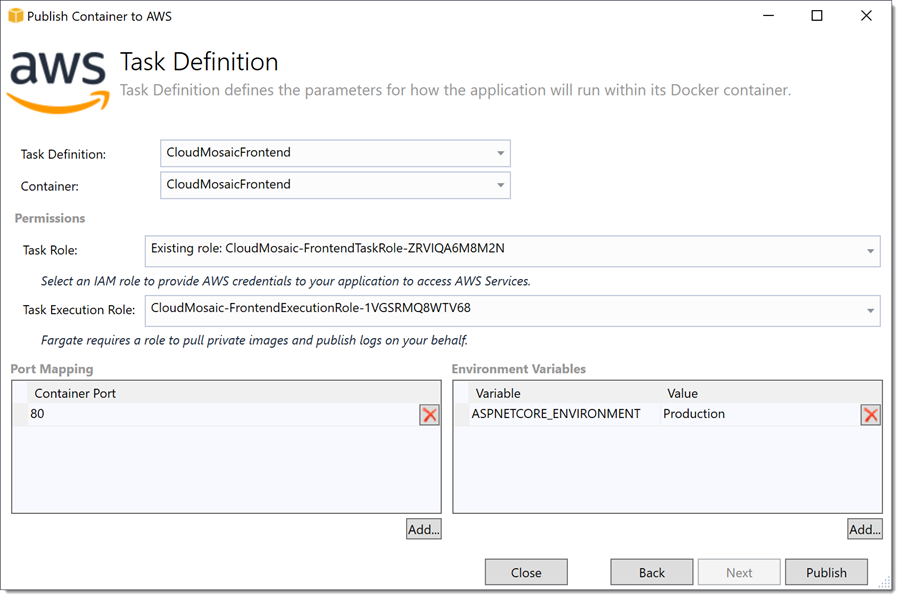Click the Publish button
900x598 pixels.
click(826, 572)
